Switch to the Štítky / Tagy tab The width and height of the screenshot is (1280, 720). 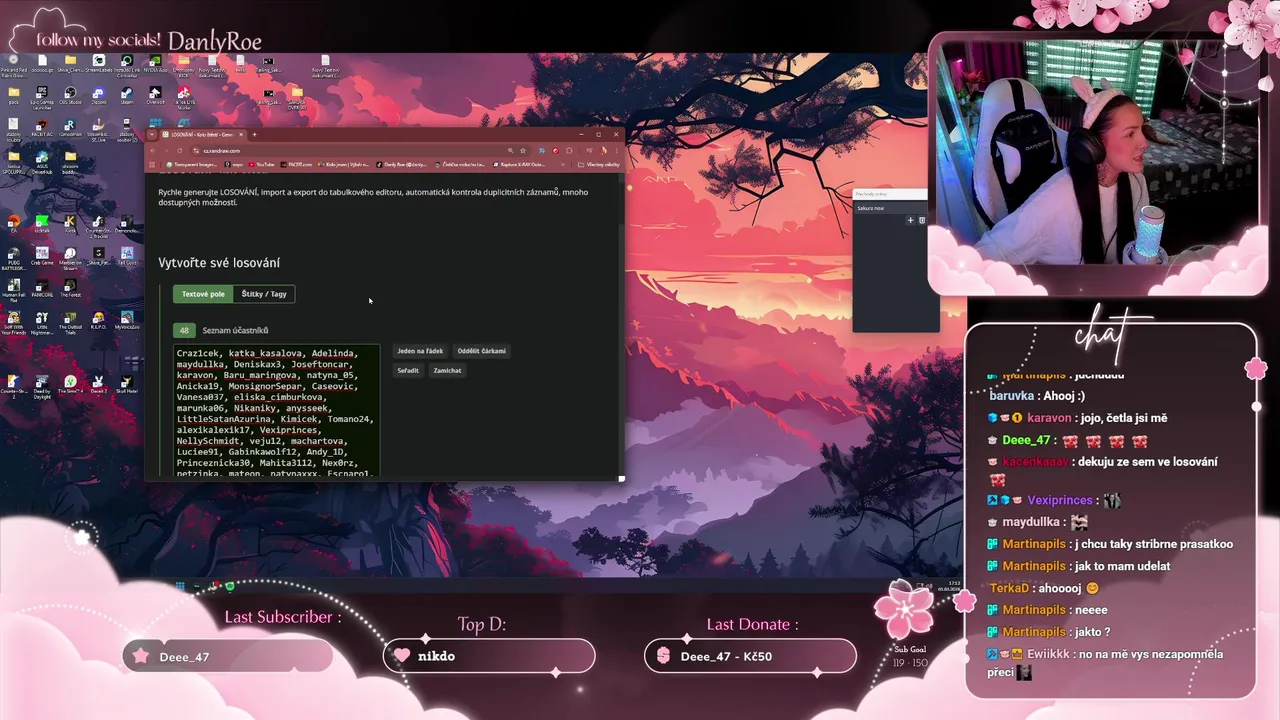264,294
